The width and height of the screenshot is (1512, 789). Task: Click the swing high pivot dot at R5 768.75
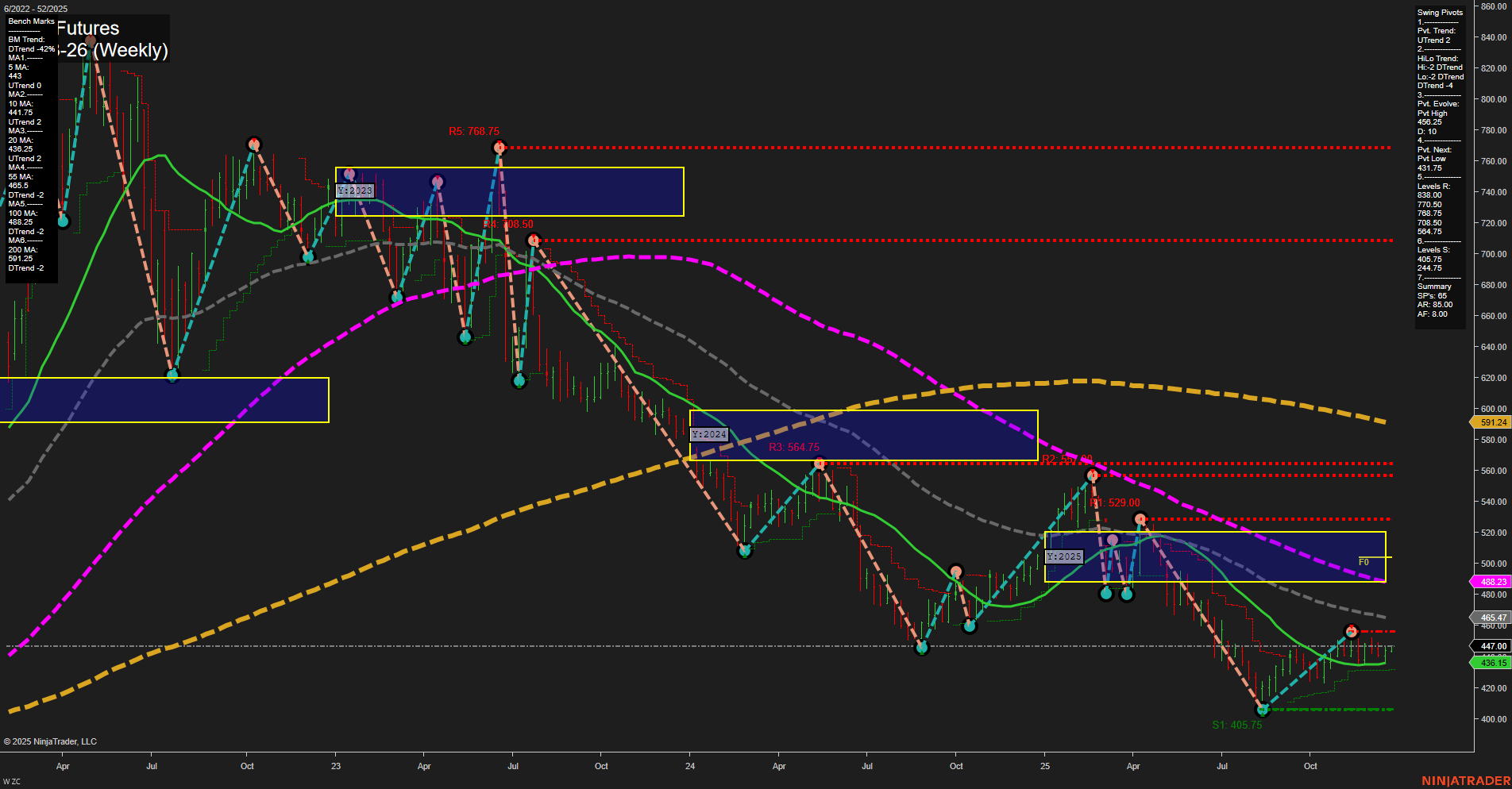(499, 147)
